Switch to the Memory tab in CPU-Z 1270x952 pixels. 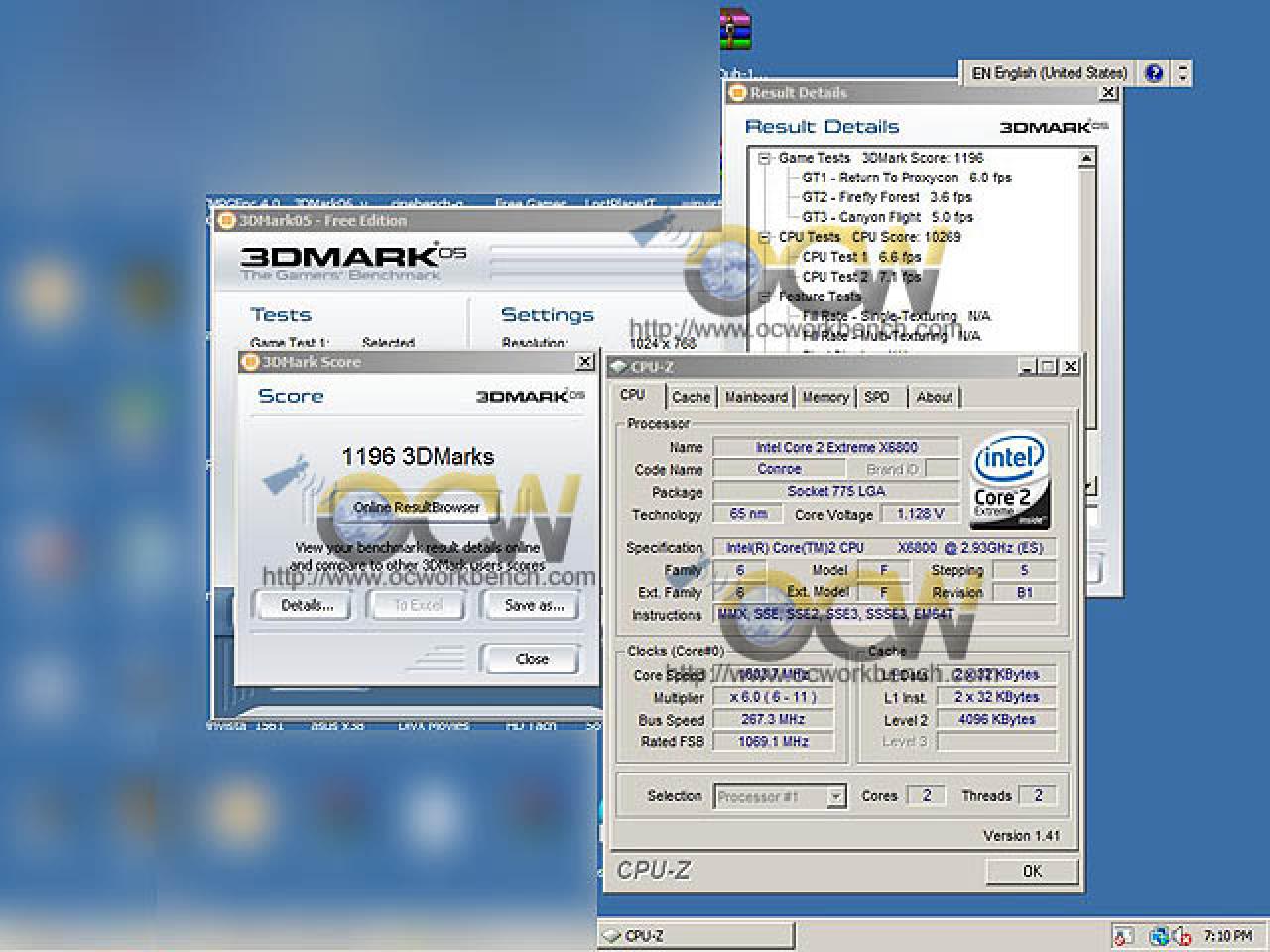(x=825, y=397)
